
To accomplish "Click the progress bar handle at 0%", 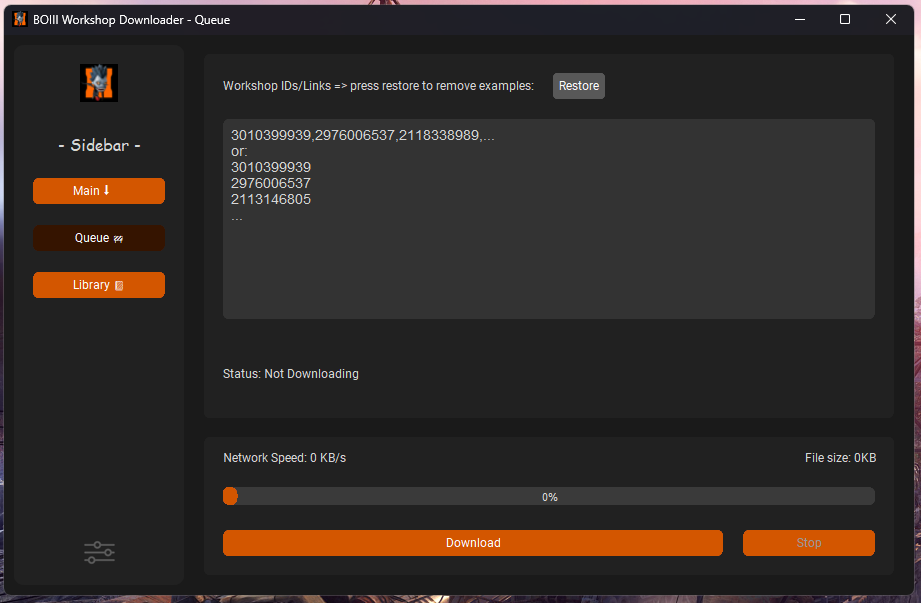I will pos(230,496).
